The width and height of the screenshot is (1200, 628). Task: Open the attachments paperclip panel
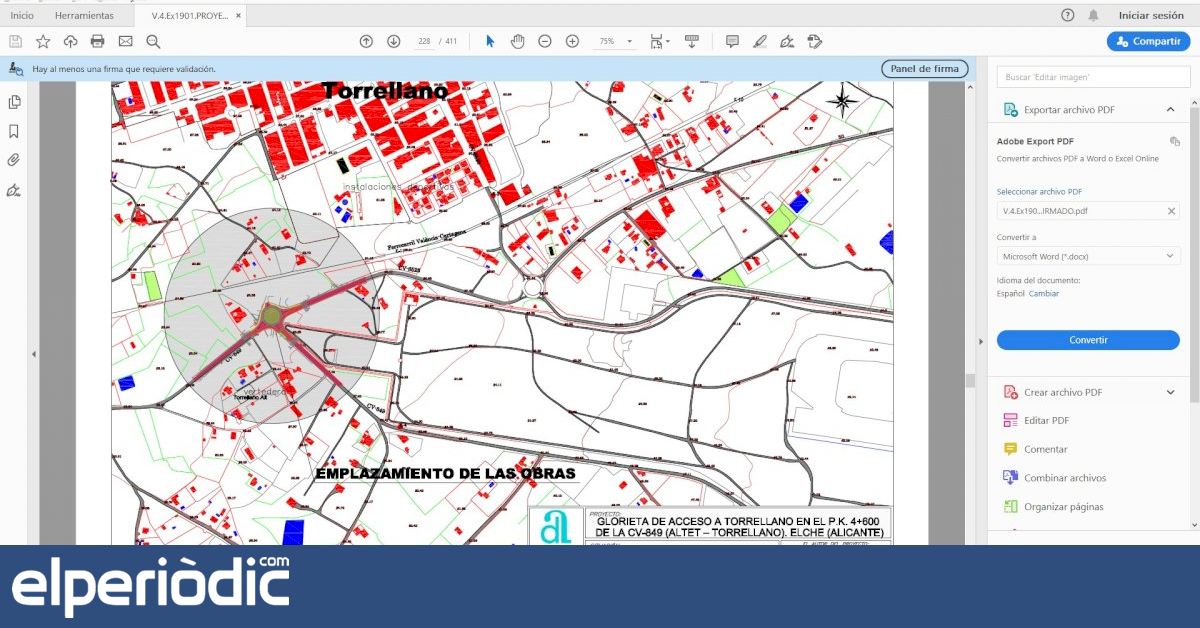(14, 160)
